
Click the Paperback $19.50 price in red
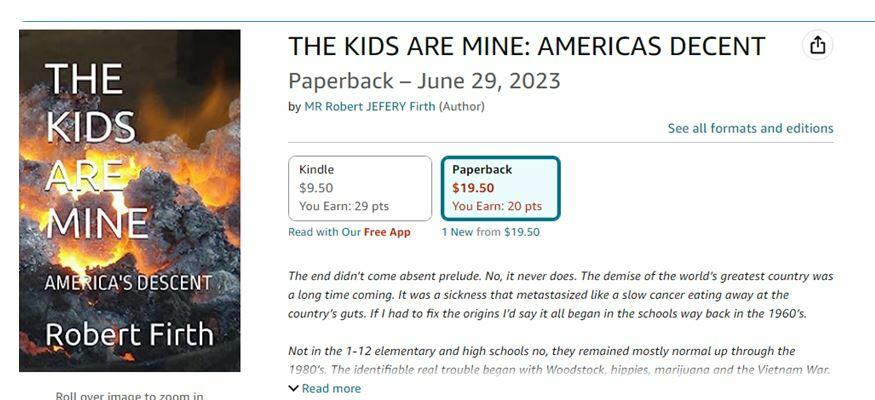(x=473, y=187)
